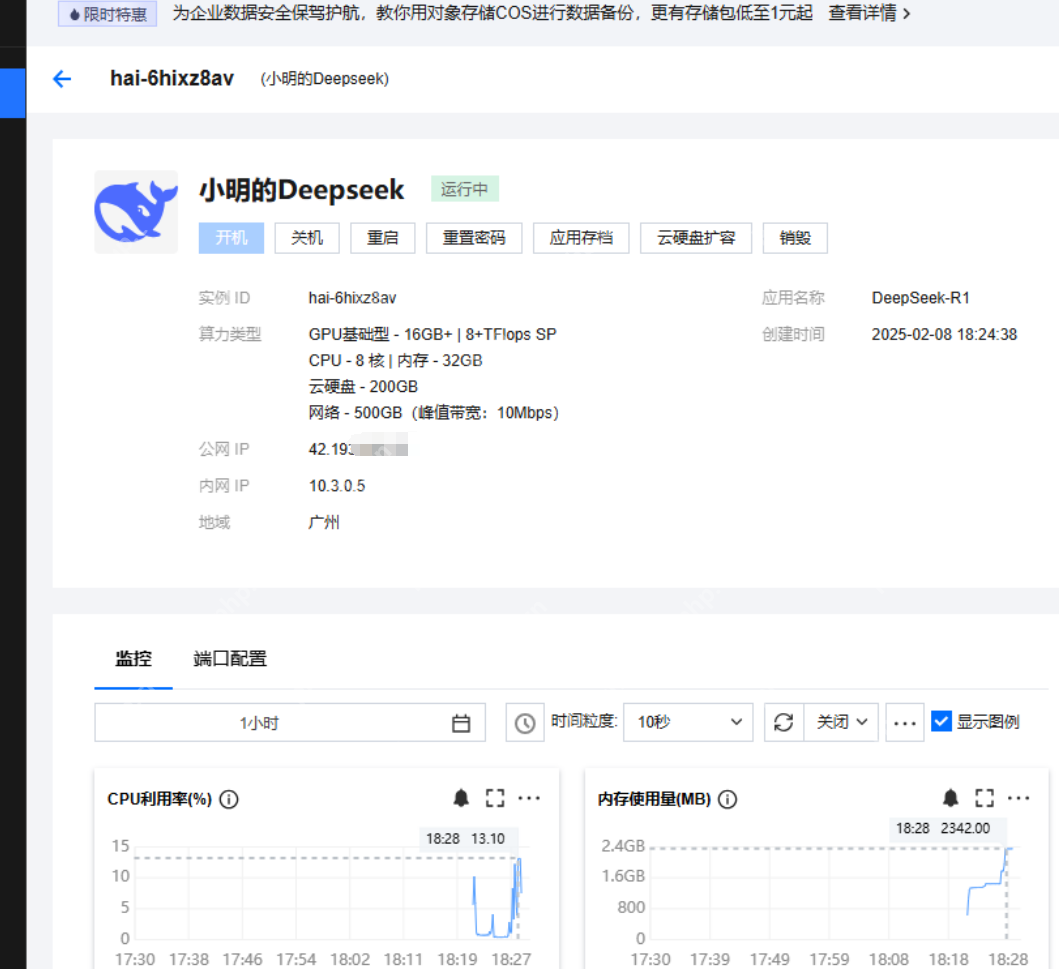The image size is (1059, 973).
Task: Click the 重置密码 button
Action: coord(473,238)
